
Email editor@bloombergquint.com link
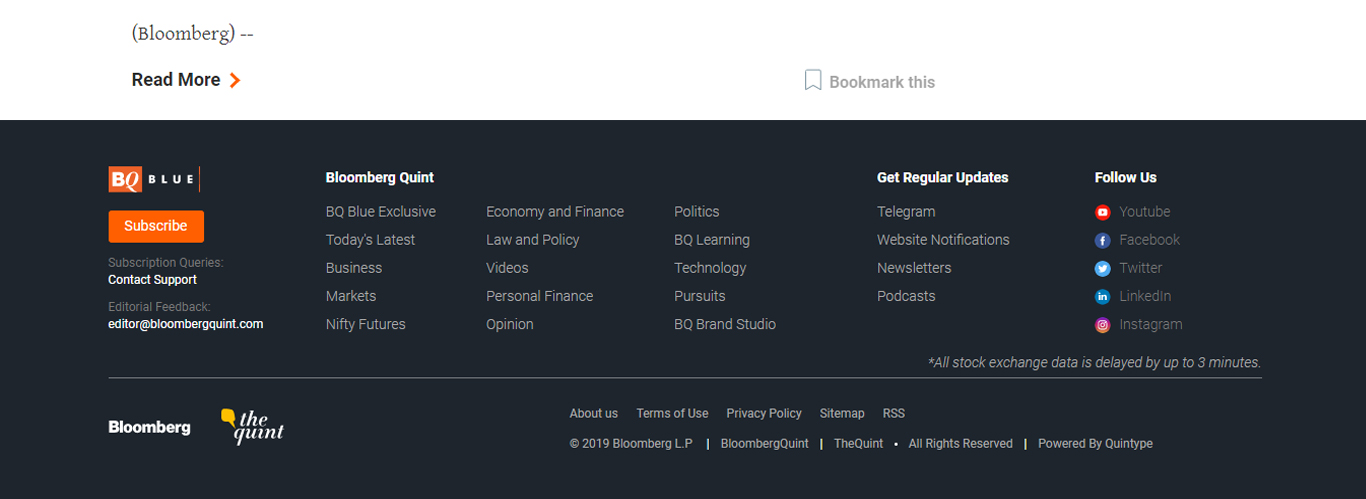pos(185,324)
